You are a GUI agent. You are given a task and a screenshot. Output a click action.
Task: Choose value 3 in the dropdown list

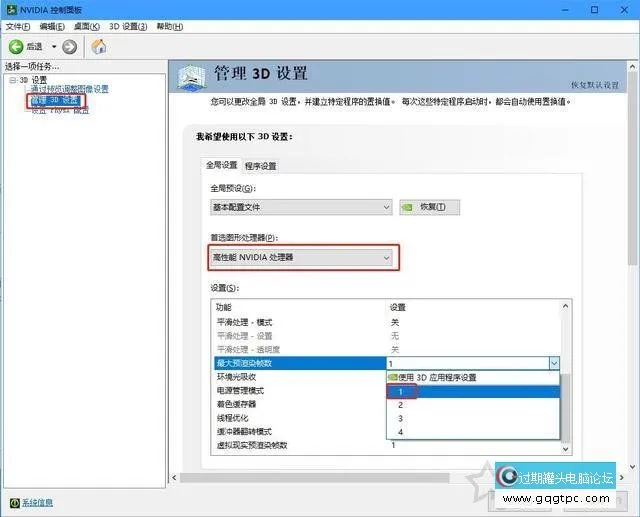pos(473,418)
